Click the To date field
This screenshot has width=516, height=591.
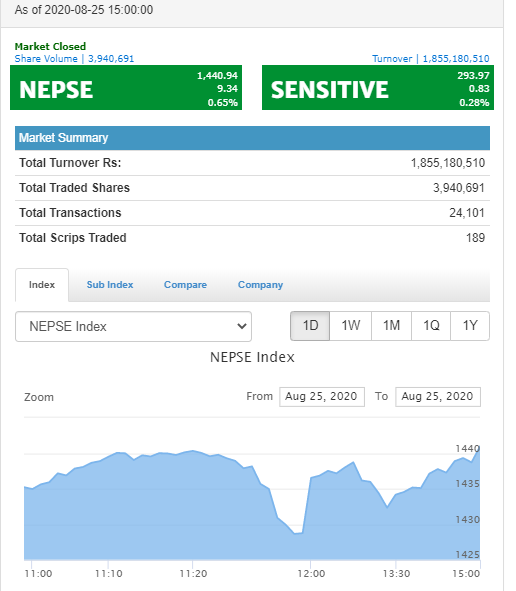(438, 397)
